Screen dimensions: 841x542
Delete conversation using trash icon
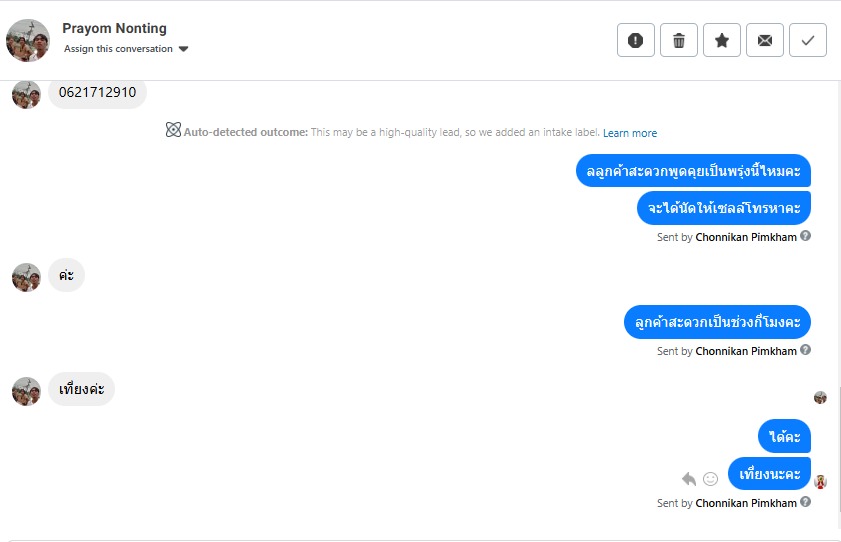click(679, 40)
